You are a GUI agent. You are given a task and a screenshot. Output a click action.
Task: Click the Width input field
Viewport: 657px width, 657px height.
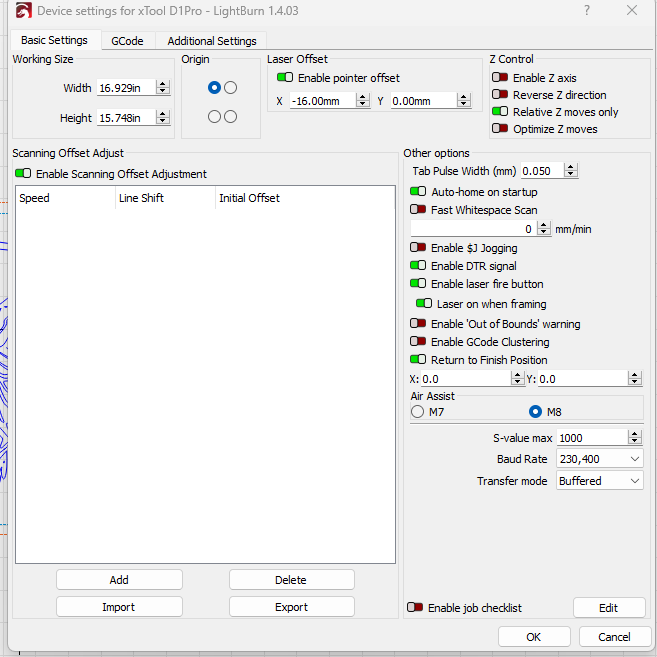[127, 88]
